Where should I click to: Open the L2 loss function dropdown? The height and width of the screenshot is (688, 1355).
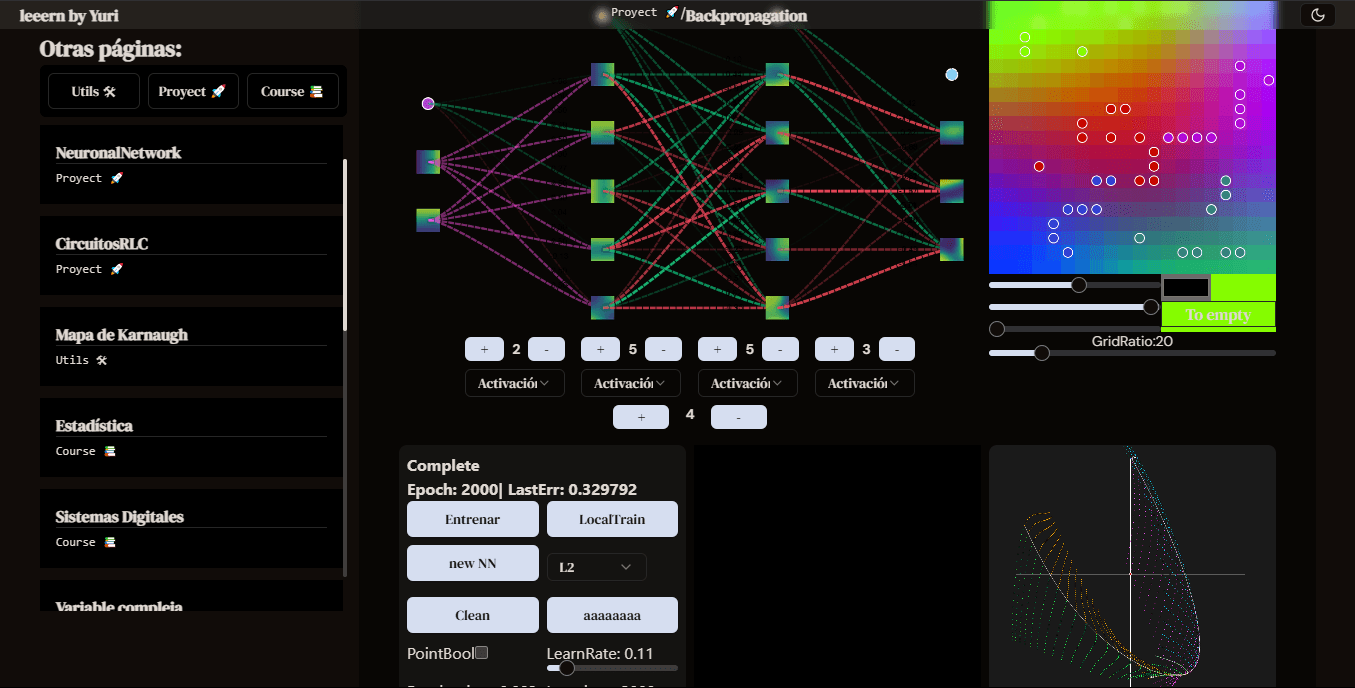(597, 567)
